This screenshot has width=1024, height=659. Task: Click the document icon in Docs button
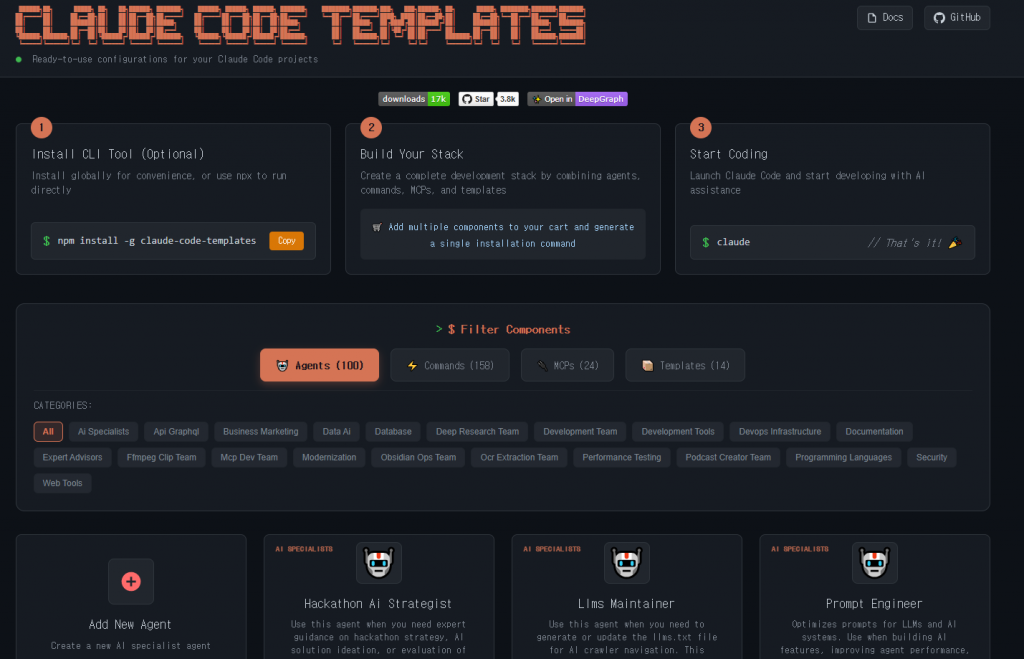(x=872, y=18)
